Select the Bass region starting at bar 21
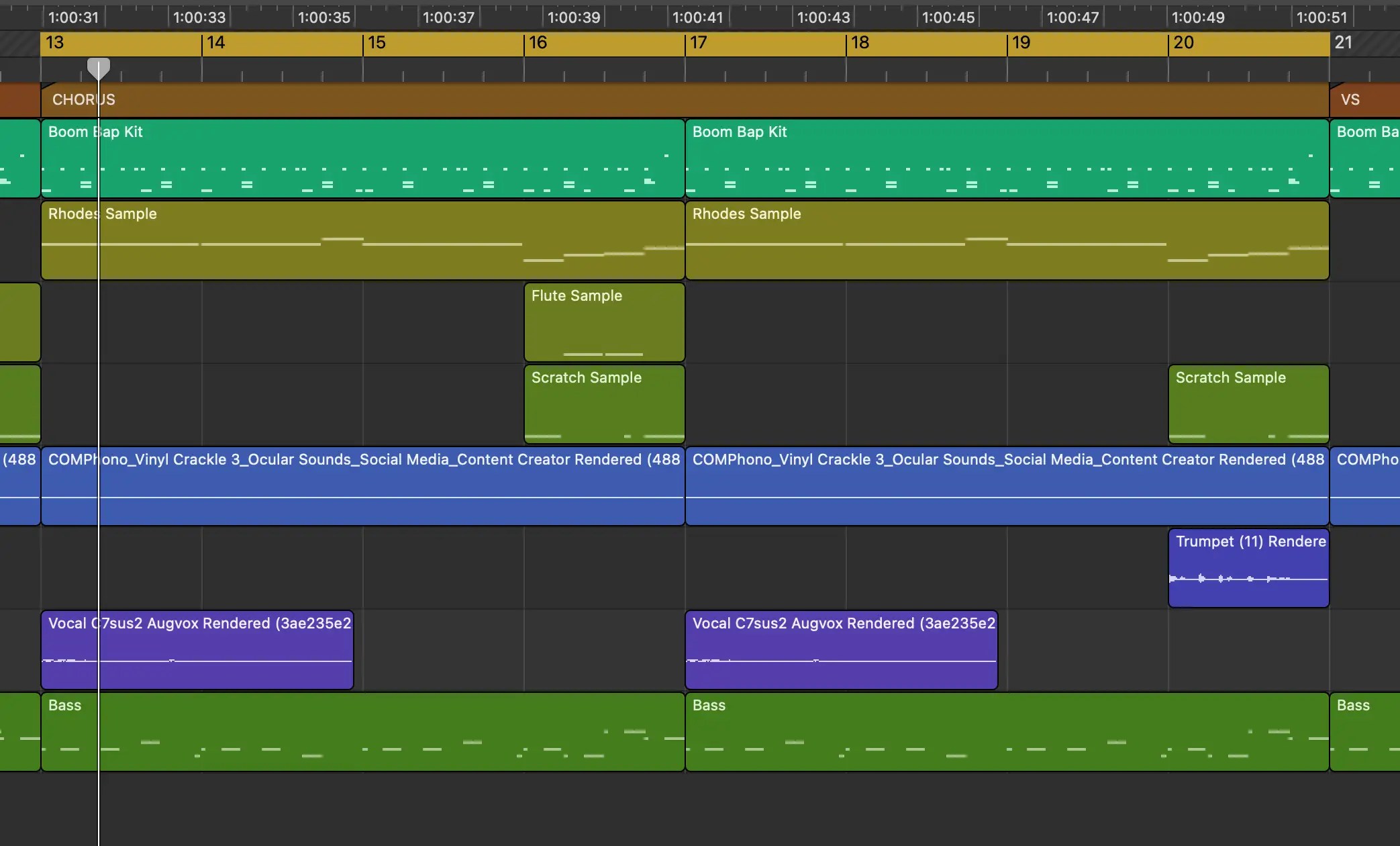The image size is (1400, 846). (1364, 732)
